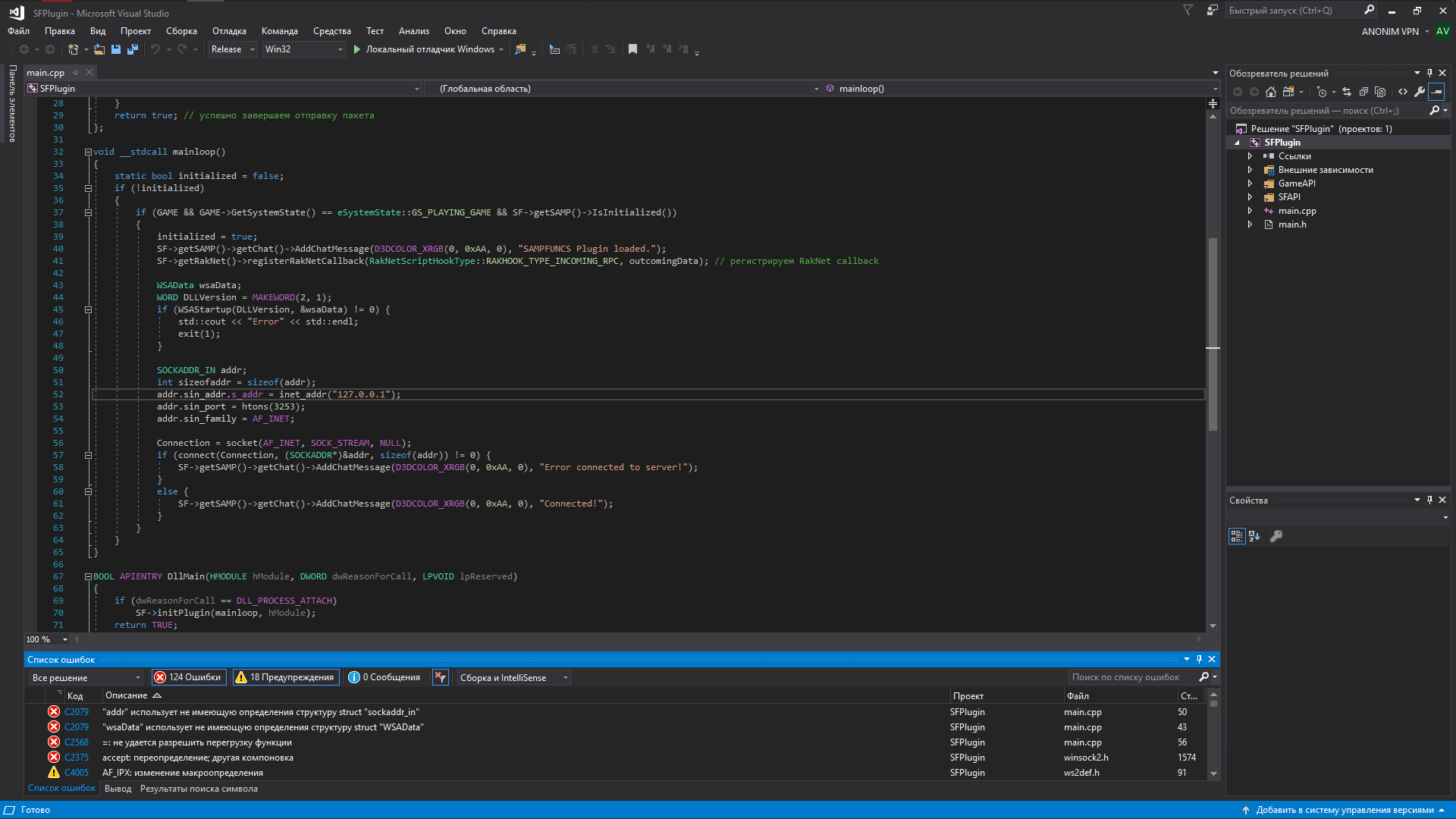1456x819 pixels.
Task: Collapse the else block outline at line 60
Action: pyautogui.click(x=88, y=491)
